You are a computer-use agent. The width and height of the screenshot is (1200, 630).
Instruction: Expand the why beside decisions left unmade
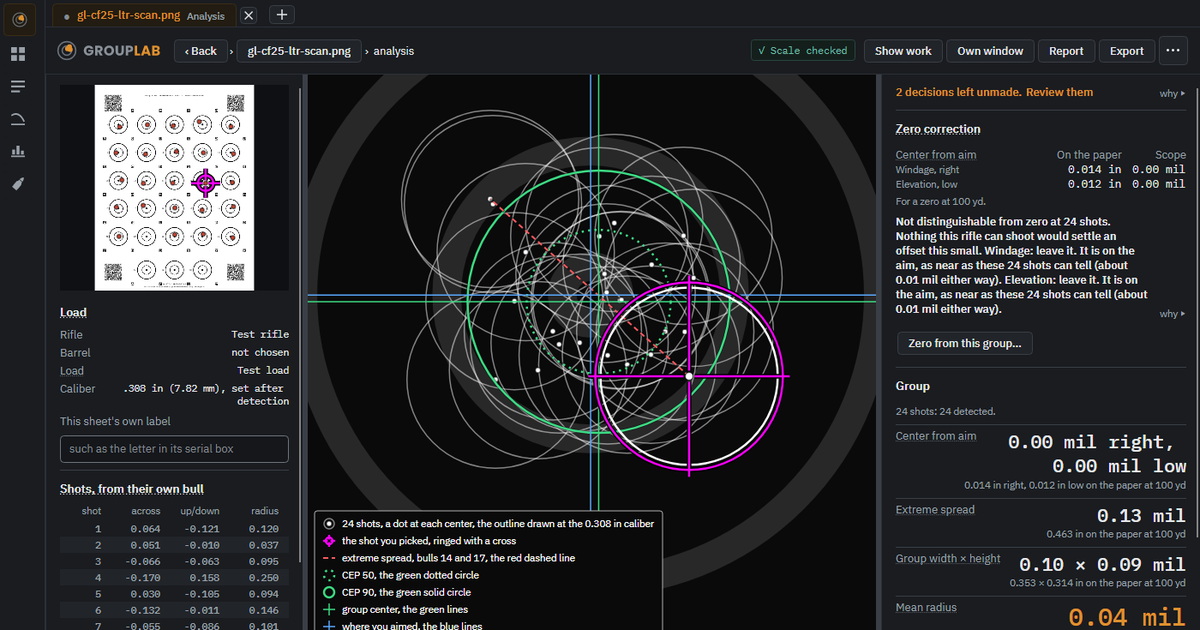[x=1172, y=93]
